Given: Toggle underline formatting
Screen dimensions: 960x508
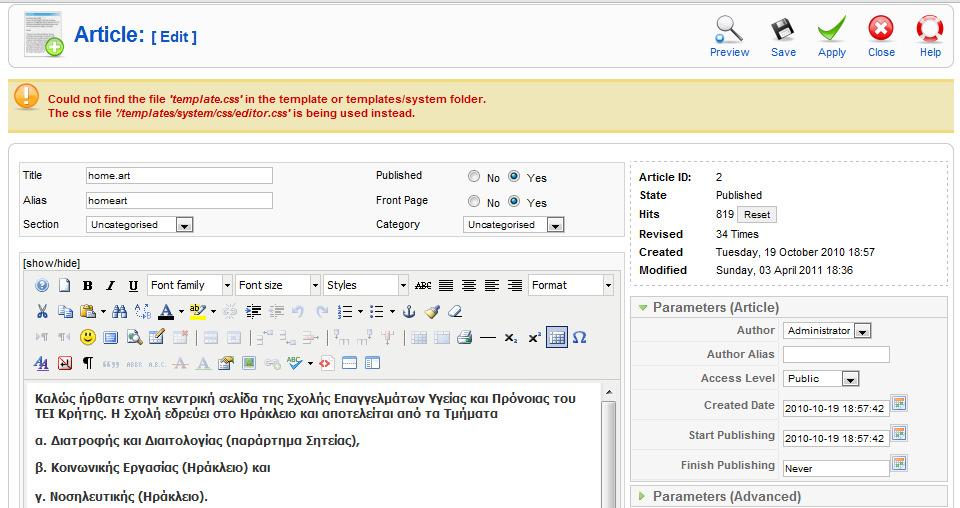Looking at the screenshot, I should [x=133, y=285].
